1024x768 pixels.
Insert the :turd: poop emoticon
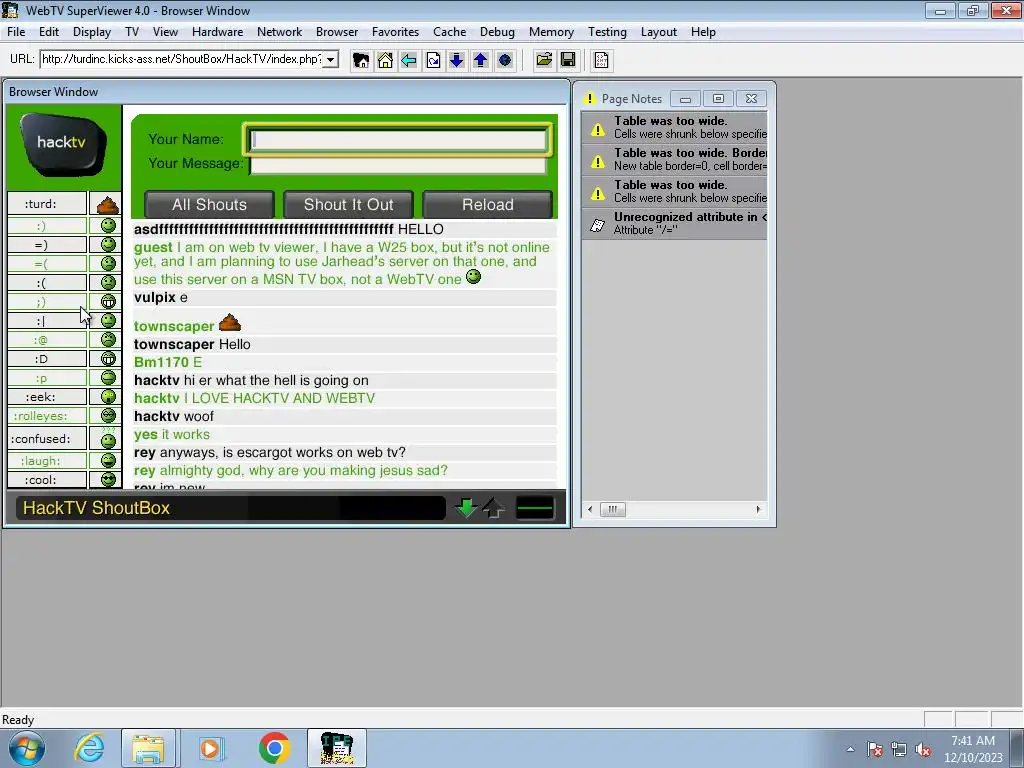click(x=108, y=205)
